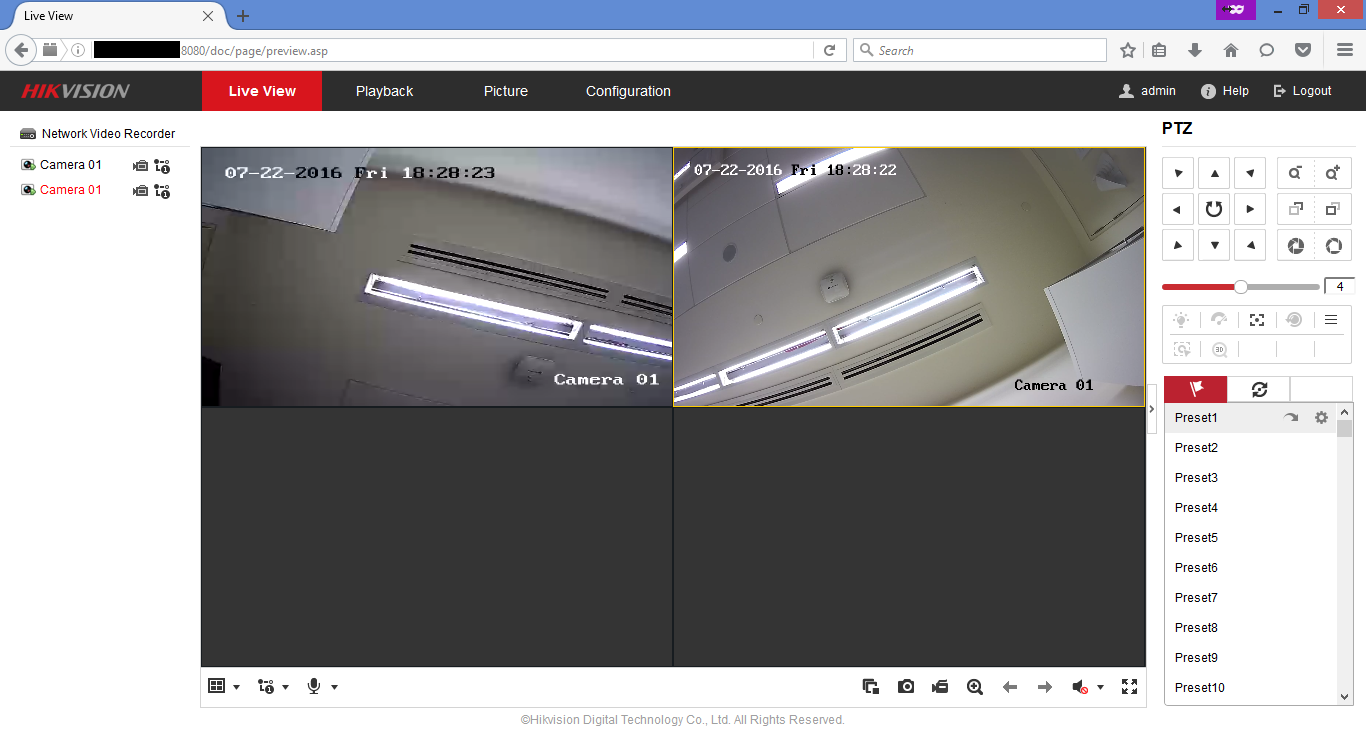Viewport: 1366px width, 738px height.
Task: Click the auxiliary focus icon
Action: pyautogui.click(x=1257, y=320)
